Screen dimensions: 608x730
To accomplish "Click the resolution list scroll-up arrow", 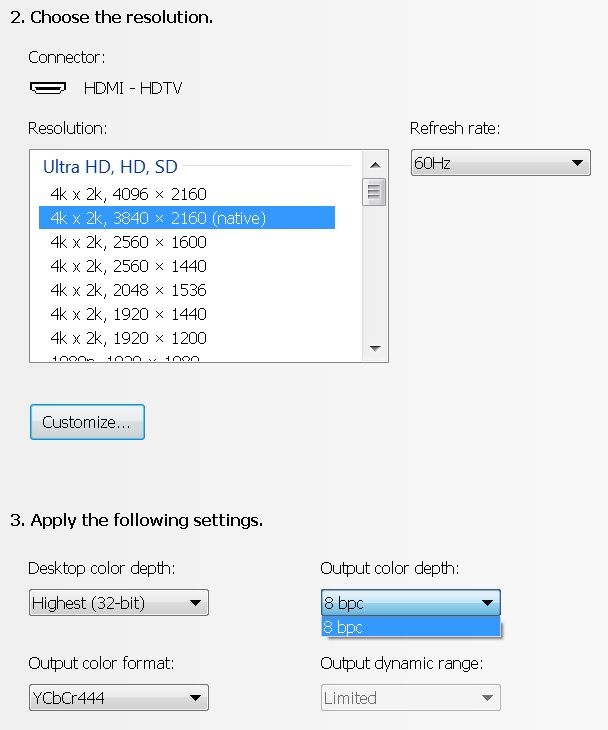I will click(x=376, y=164).
